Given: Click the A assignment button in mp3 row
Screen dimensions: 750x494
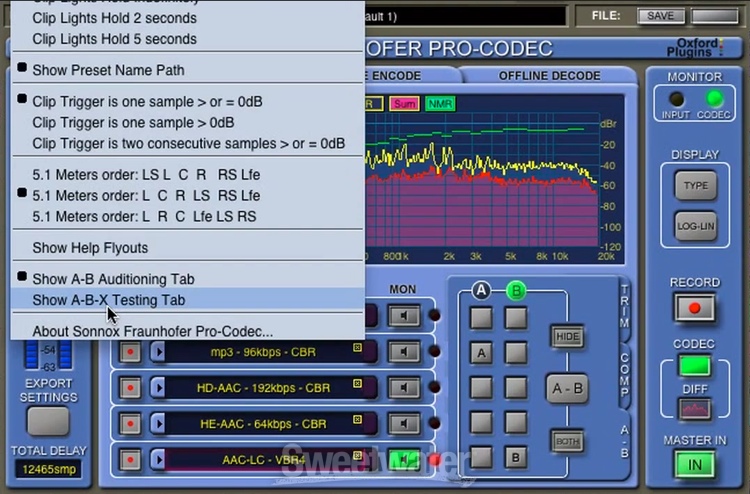Looking at the screenshot, I should 481,353.
